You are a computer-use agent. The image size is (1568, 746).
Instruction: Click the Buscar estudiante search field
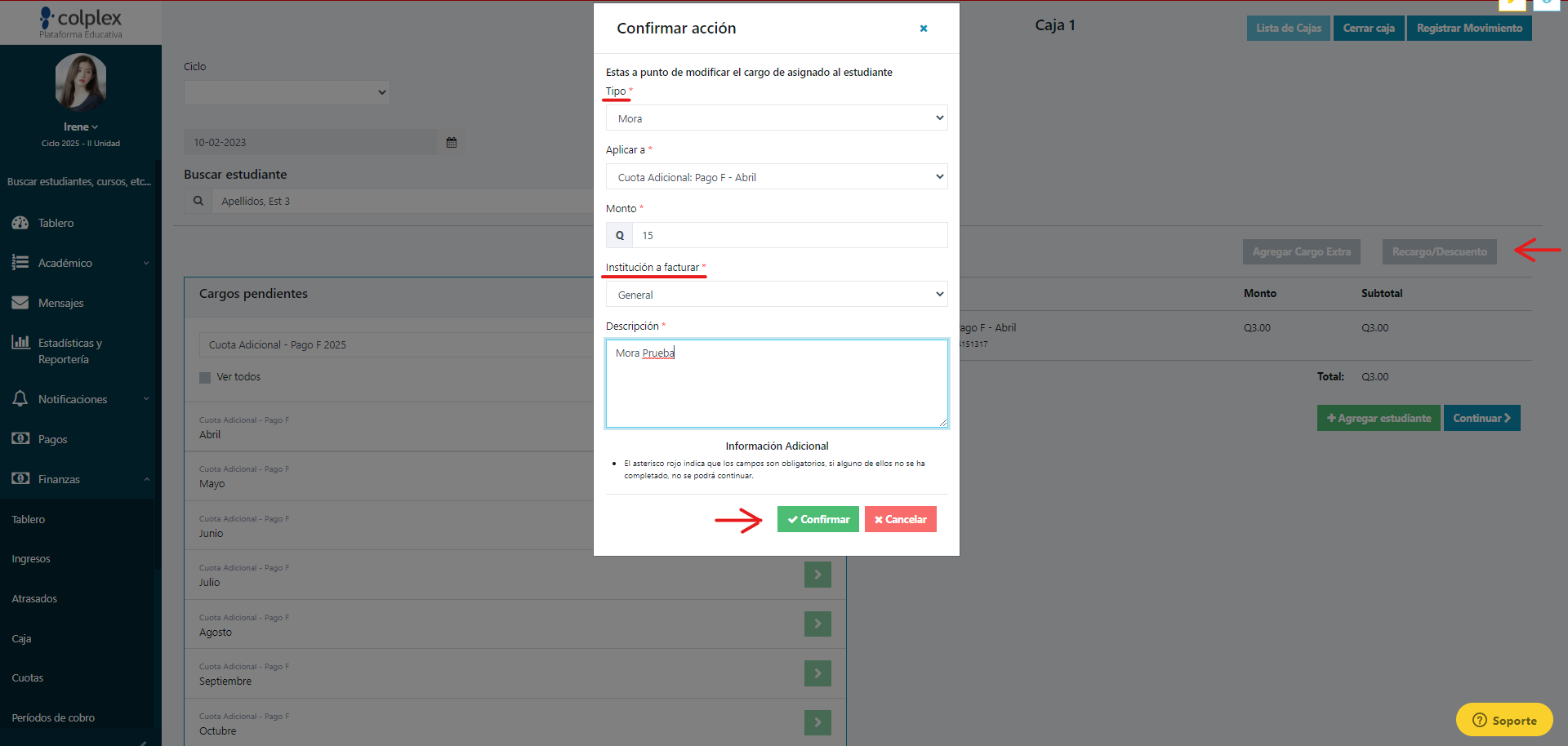click(x=403, y=201)
